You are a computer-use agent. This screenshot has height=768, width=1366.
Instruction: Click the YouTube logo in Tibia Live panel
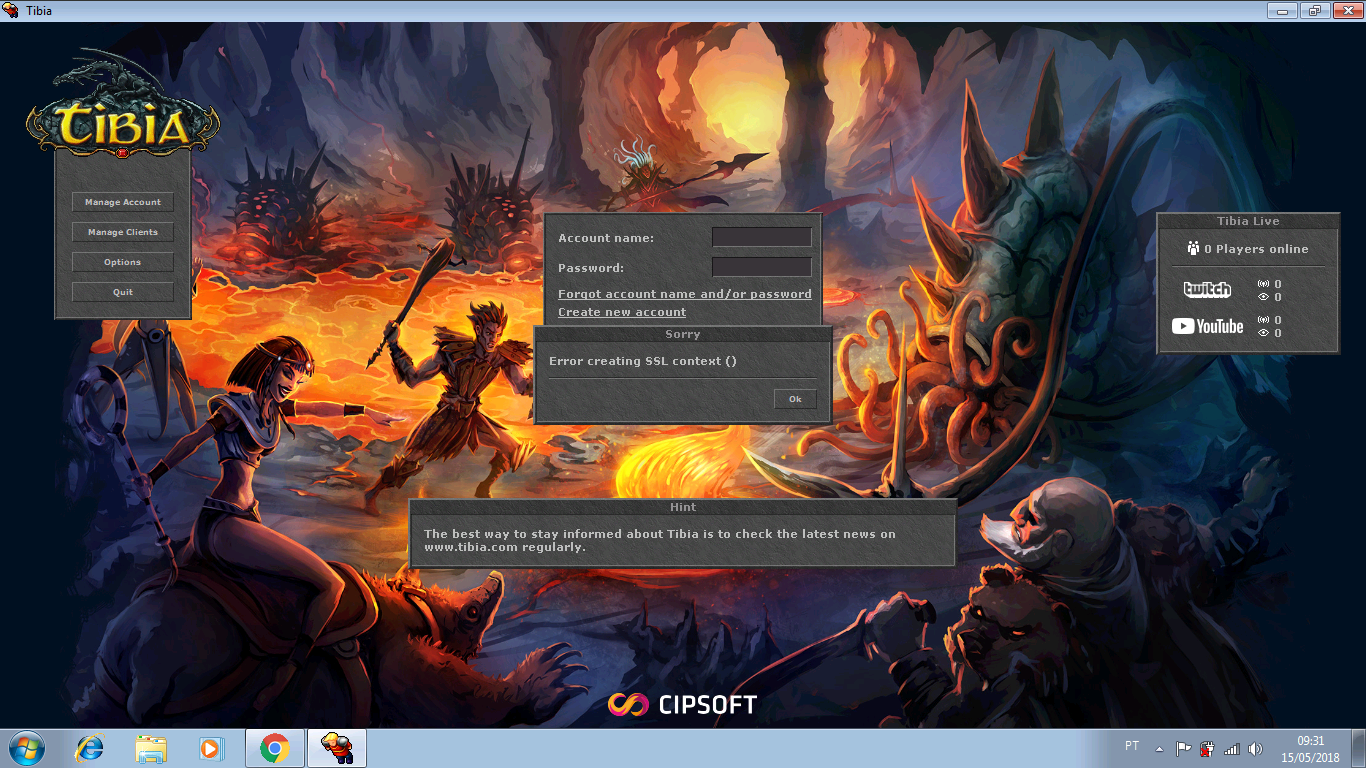coord(1207,326)
